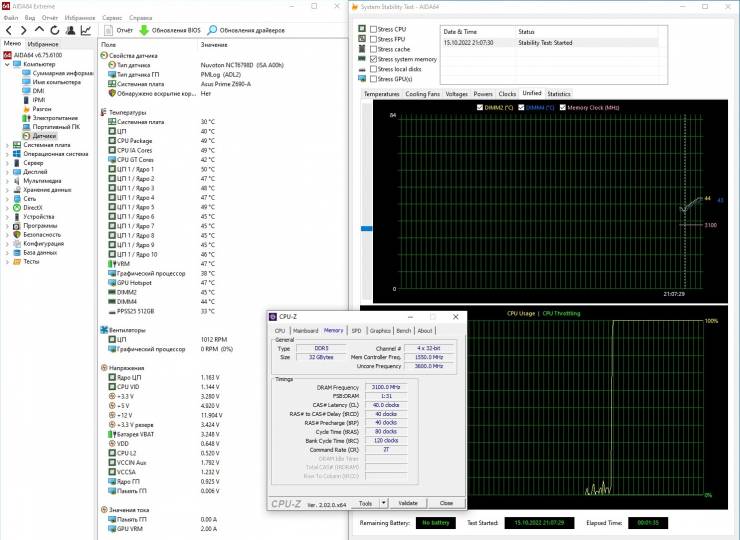The image size is (740, 540).
Task: Click the DRAM Frequency 3100.0 MHz field
Action: 386,387
